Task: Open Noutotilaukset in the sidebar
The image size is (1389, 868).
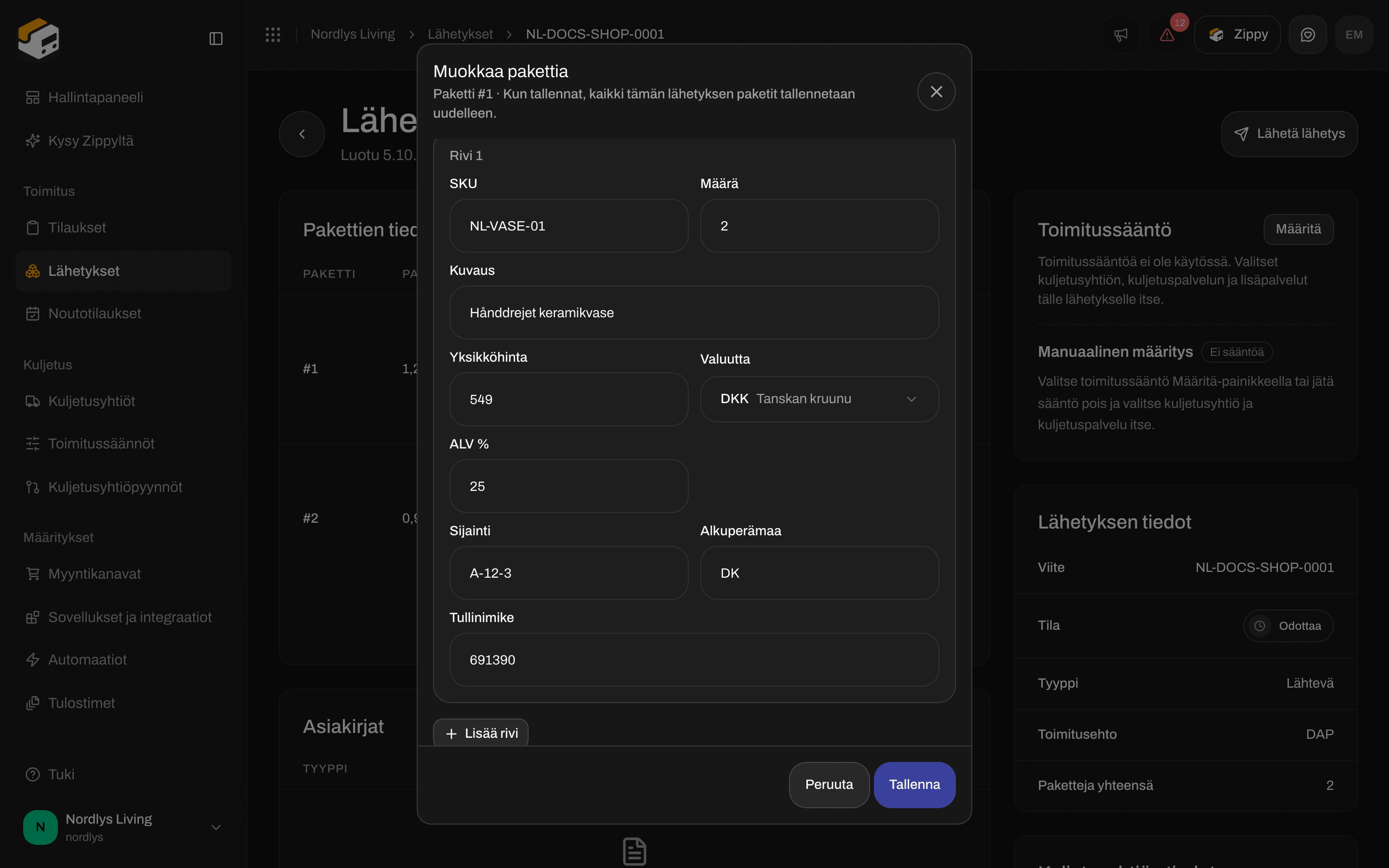Action: coord(123,313)
